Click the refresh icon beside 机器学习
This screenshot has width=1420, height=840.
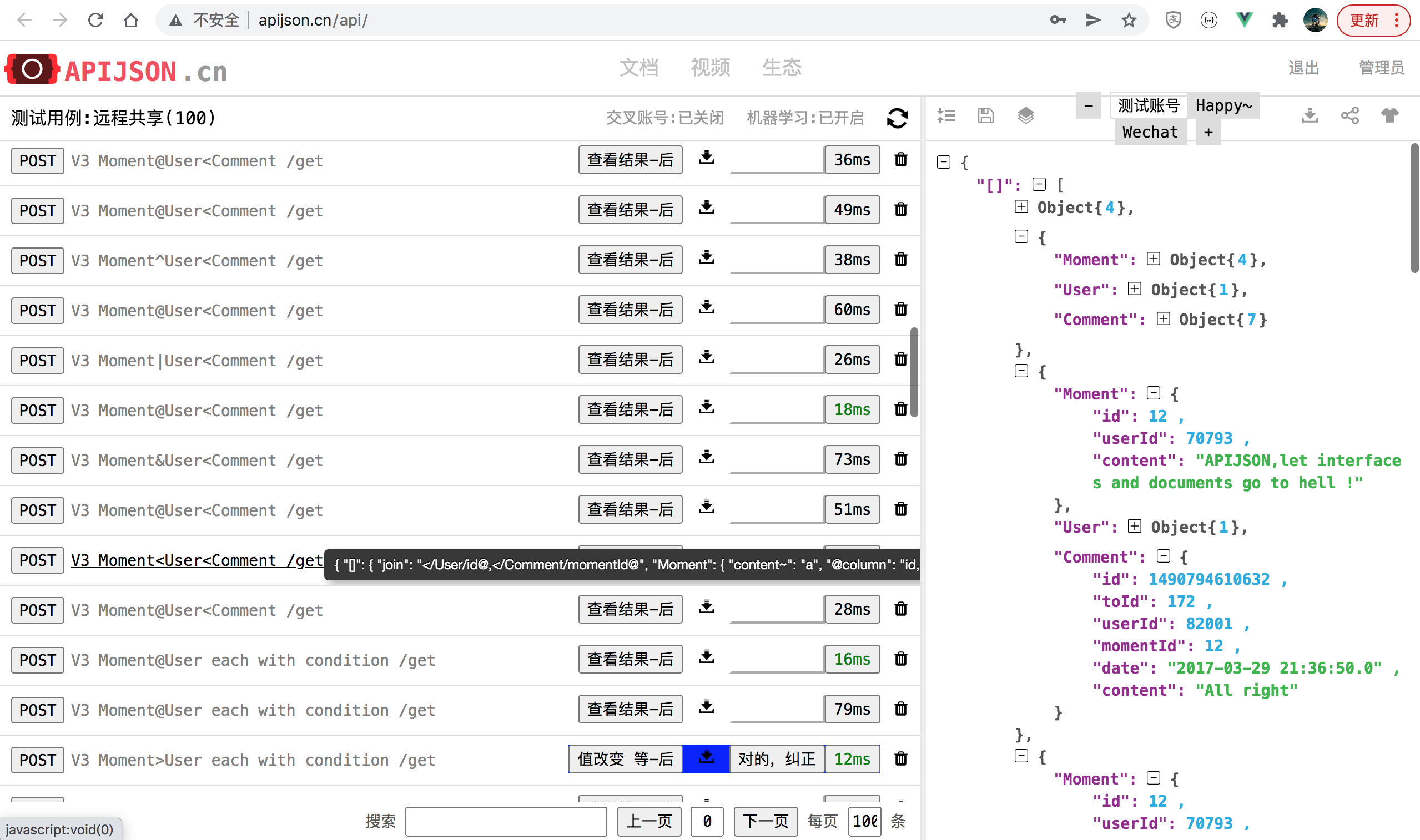pos(897,118)
